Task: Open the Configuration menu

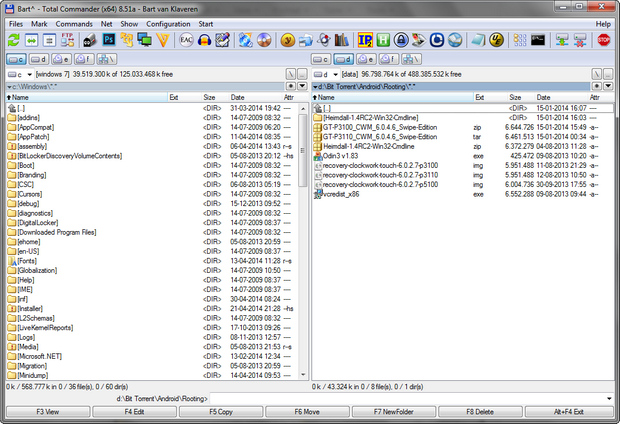Action: coord(168,24)
